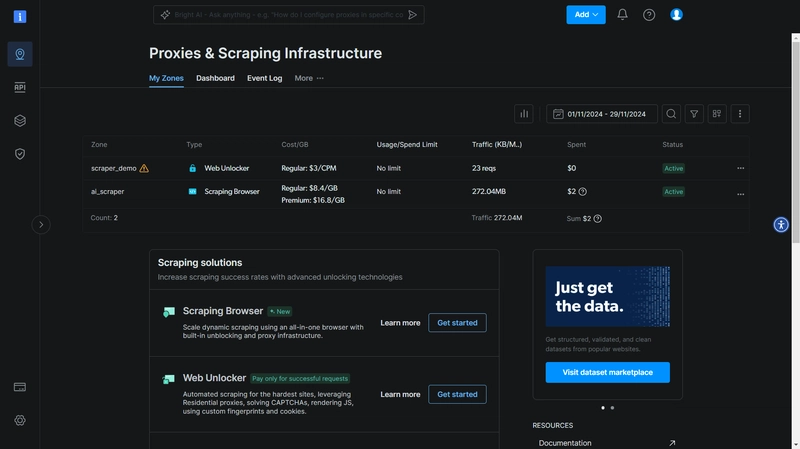Open the API sidebar section

tap(20, 87)
